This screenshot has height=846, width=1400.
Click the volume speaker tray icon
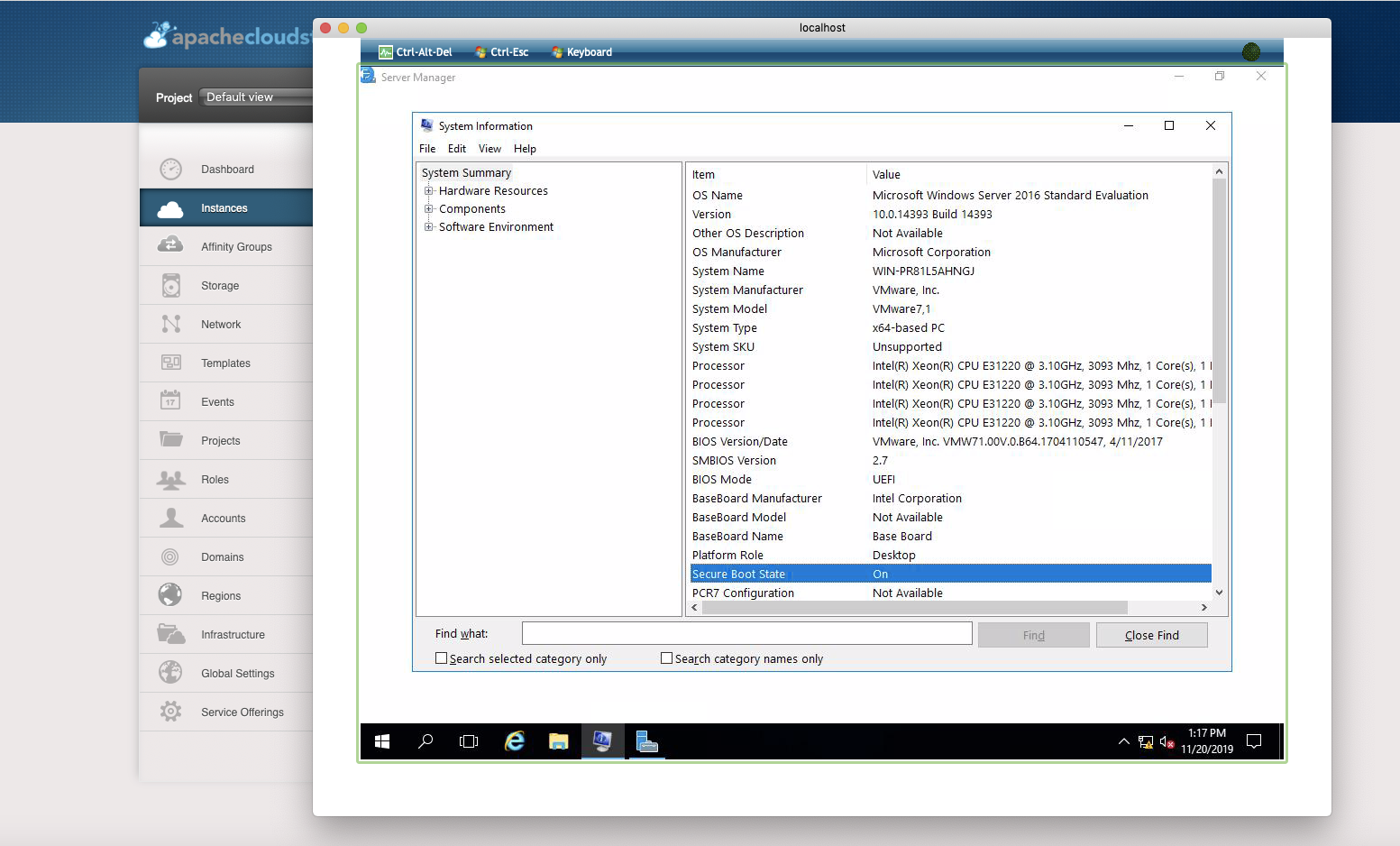(1167, 742)
